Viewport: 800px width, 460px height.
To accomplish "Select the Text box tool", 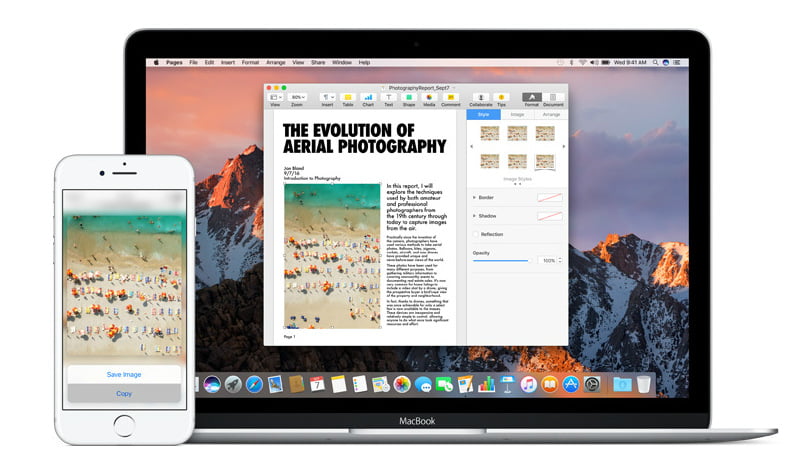I will pyautogui.click(x=389, y=98).
